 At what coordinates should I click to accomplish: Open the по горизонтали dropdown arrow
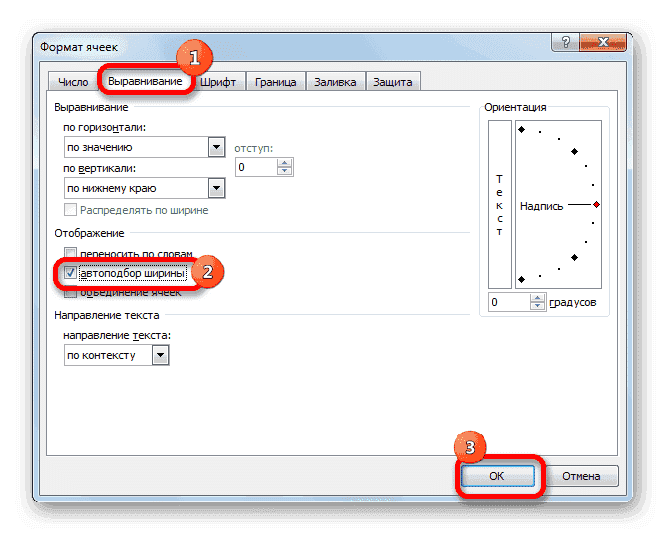[217, 147]
